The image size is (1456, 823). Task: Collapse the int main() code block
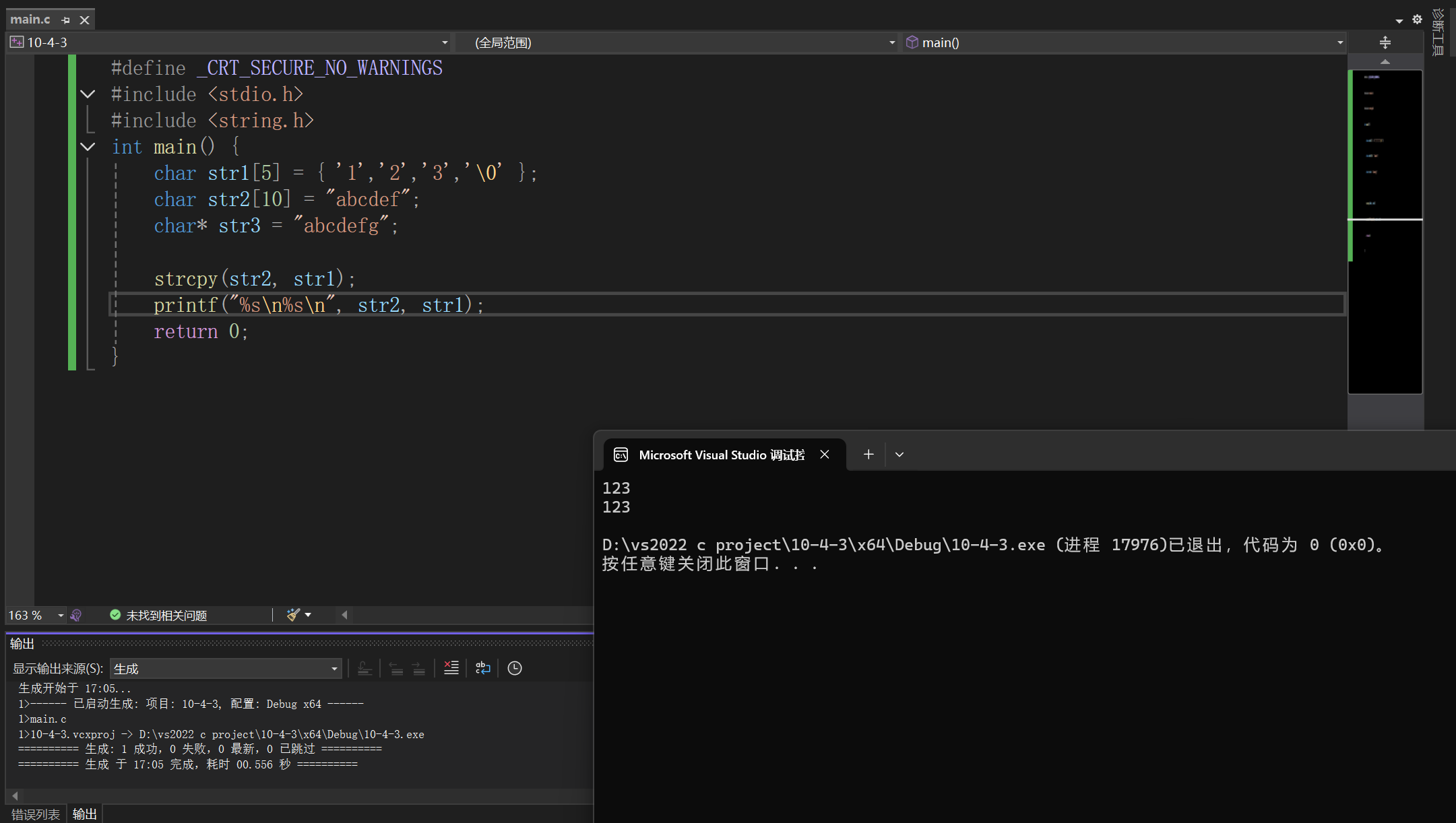(x=88, y=146)
